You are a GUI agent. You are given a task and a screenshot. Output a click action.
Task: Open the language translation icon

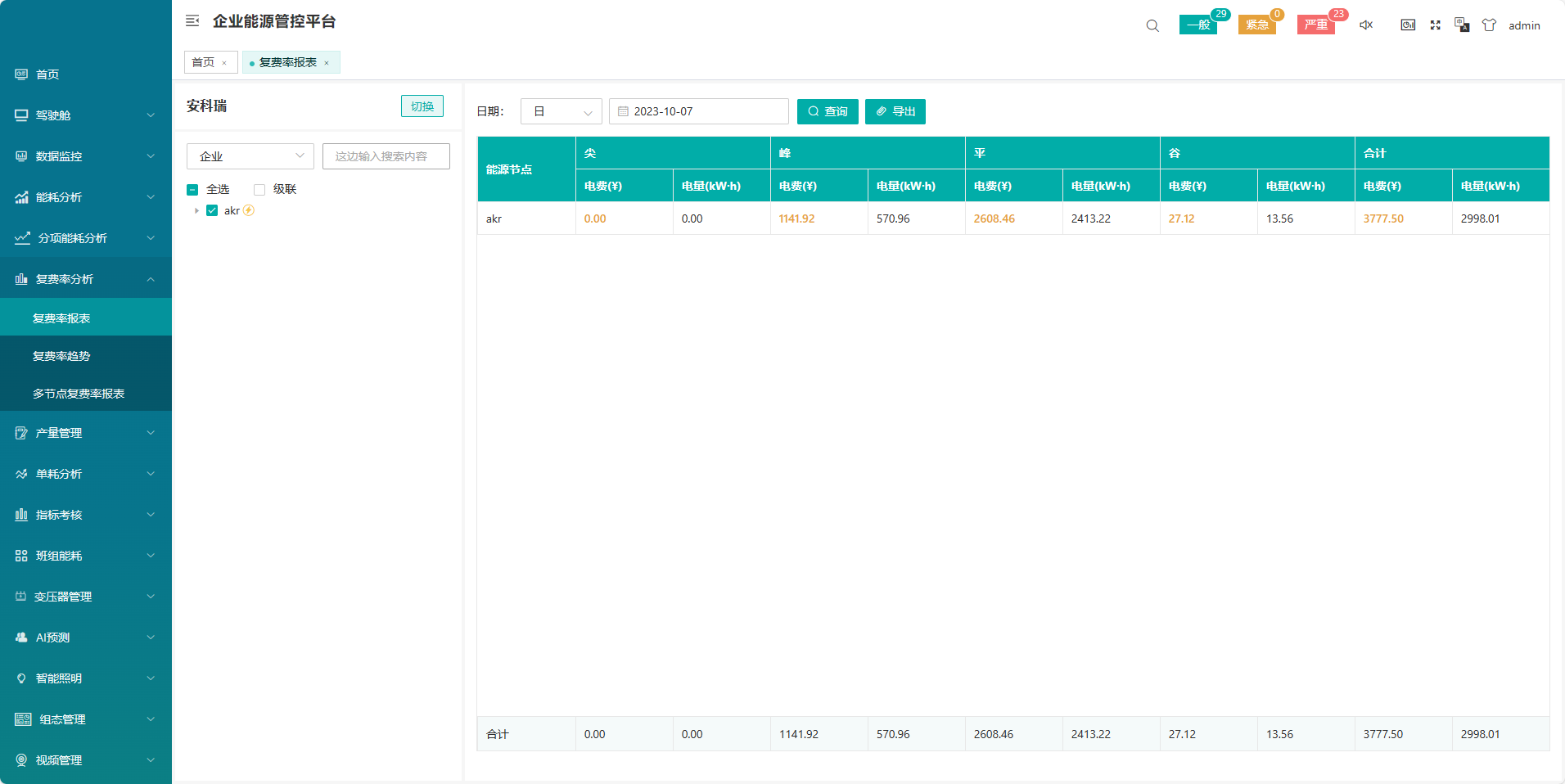tap(1462, 25)
